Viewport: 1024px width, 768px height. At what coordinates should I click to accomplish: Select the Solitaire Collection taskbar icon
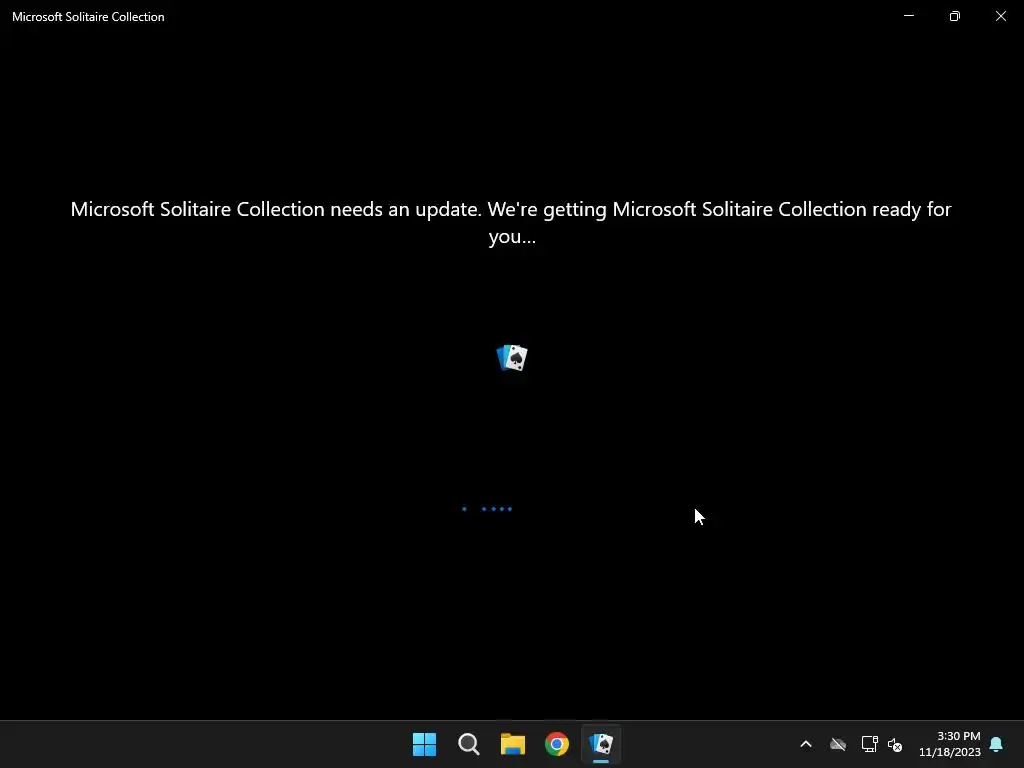click(x=601, y=744)
